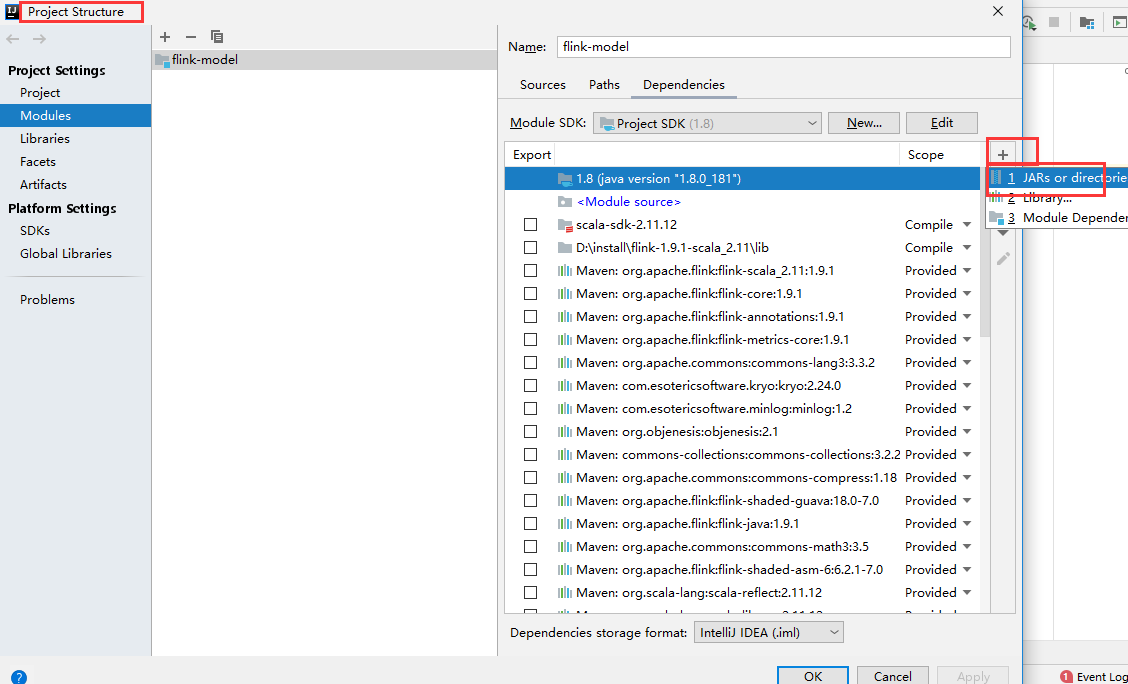Tick the export checkbox for commons-math3:3.5
Viewport: 1128px width, 684px height.
(x=531, y=547)
